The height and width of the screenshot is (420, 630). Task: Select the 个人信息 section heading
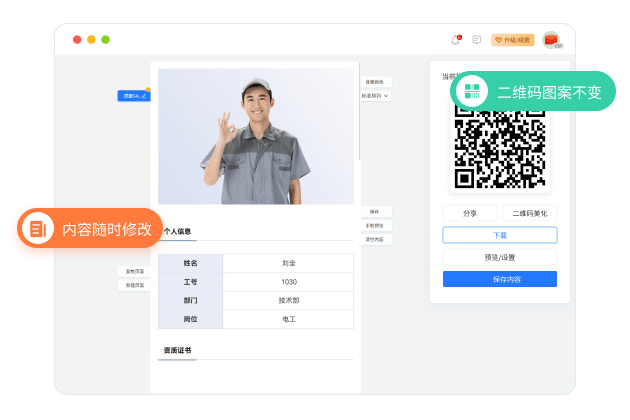pos(177,231)
